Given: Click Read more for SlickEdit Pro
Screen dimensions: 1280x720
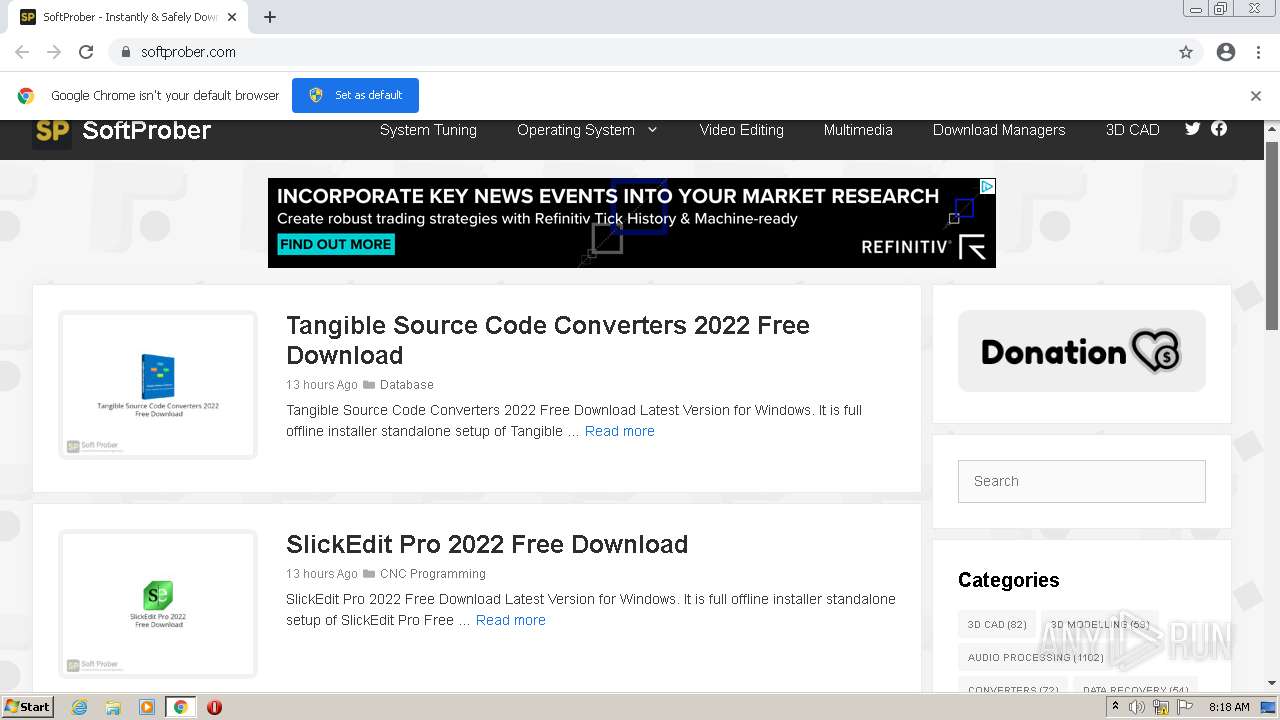Looking at the screenshot, I should pos(511,620).
